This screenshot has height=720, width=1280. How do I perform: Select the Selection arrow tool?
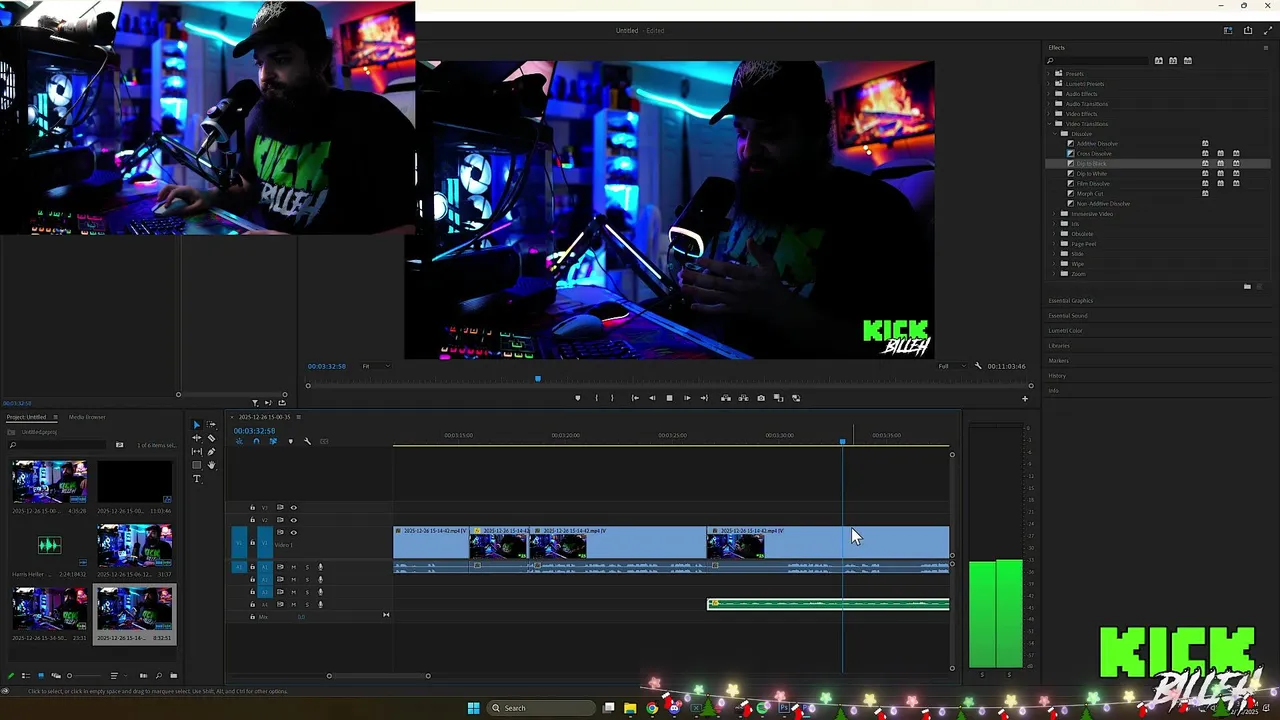pos(196,425)
